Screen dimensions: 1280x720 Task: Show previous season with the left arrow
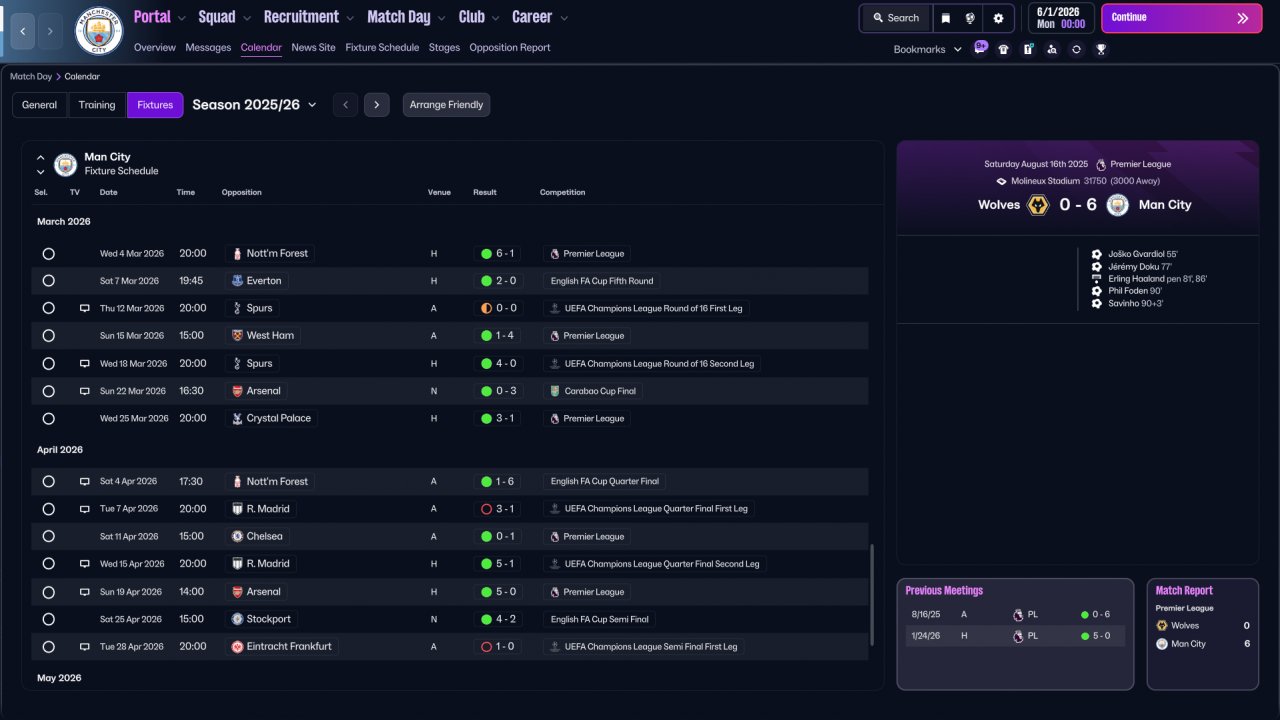pos(345,105)
